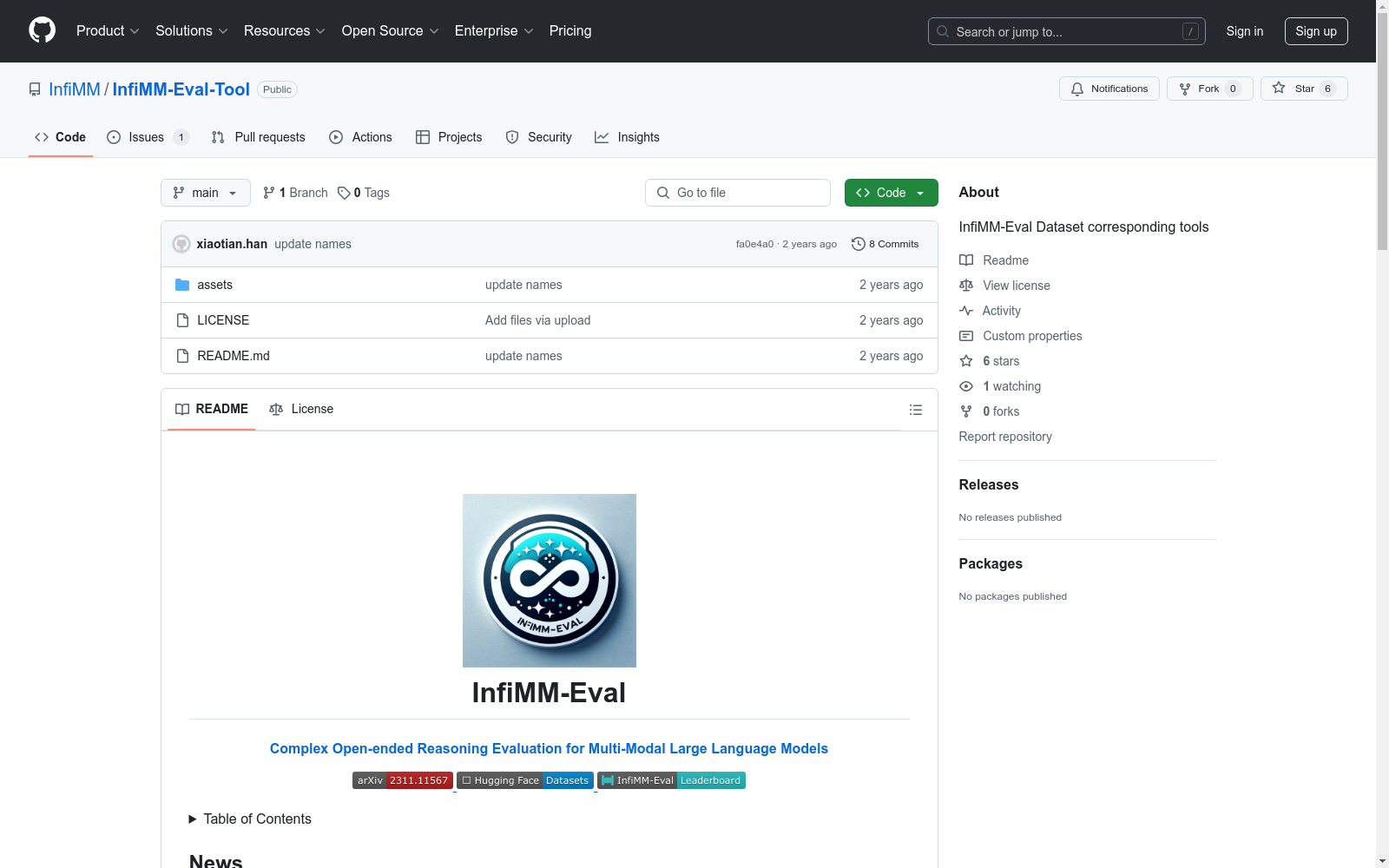Click the Go to file search field
The height and width of the screenshot is (868, 1389).
(x=738, y=193)
